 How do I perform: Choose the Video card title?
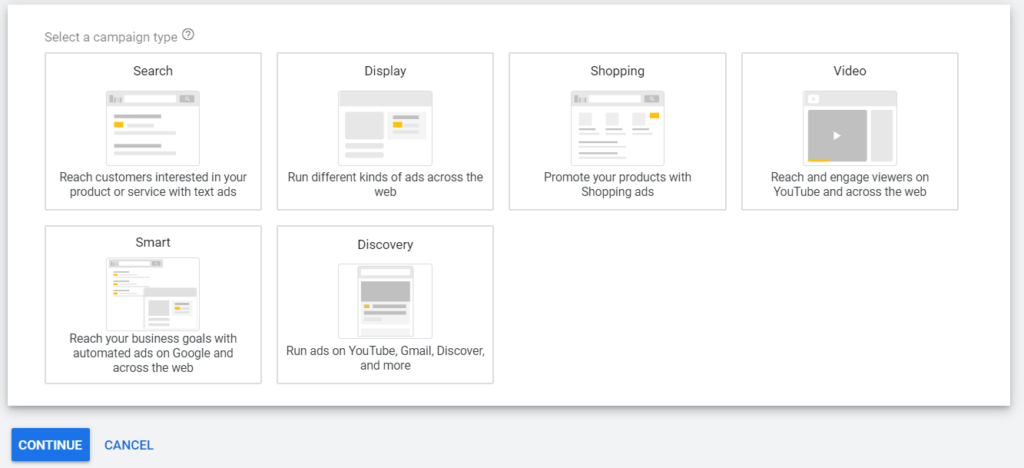coord(850,70)
